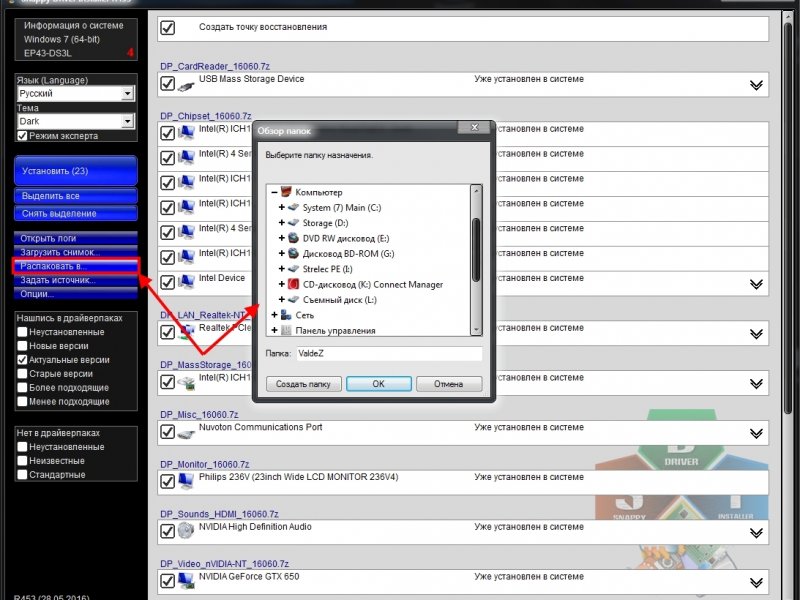Image resolution: width=800 pixels, height=600 pixels.
Task: Expand the Сеть tree node
Action: tap(274, 315)
